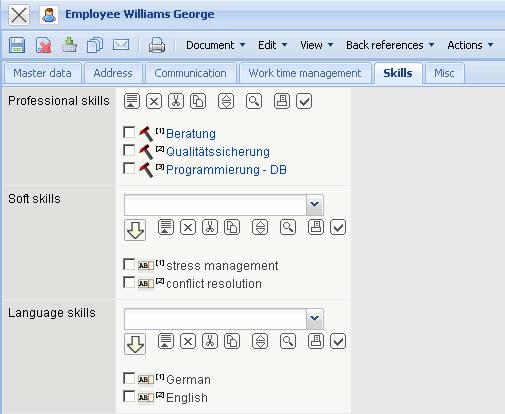505x414 pixels.
Task: Open the Back references dropdown menu
Action: click(x=390, y=45)
